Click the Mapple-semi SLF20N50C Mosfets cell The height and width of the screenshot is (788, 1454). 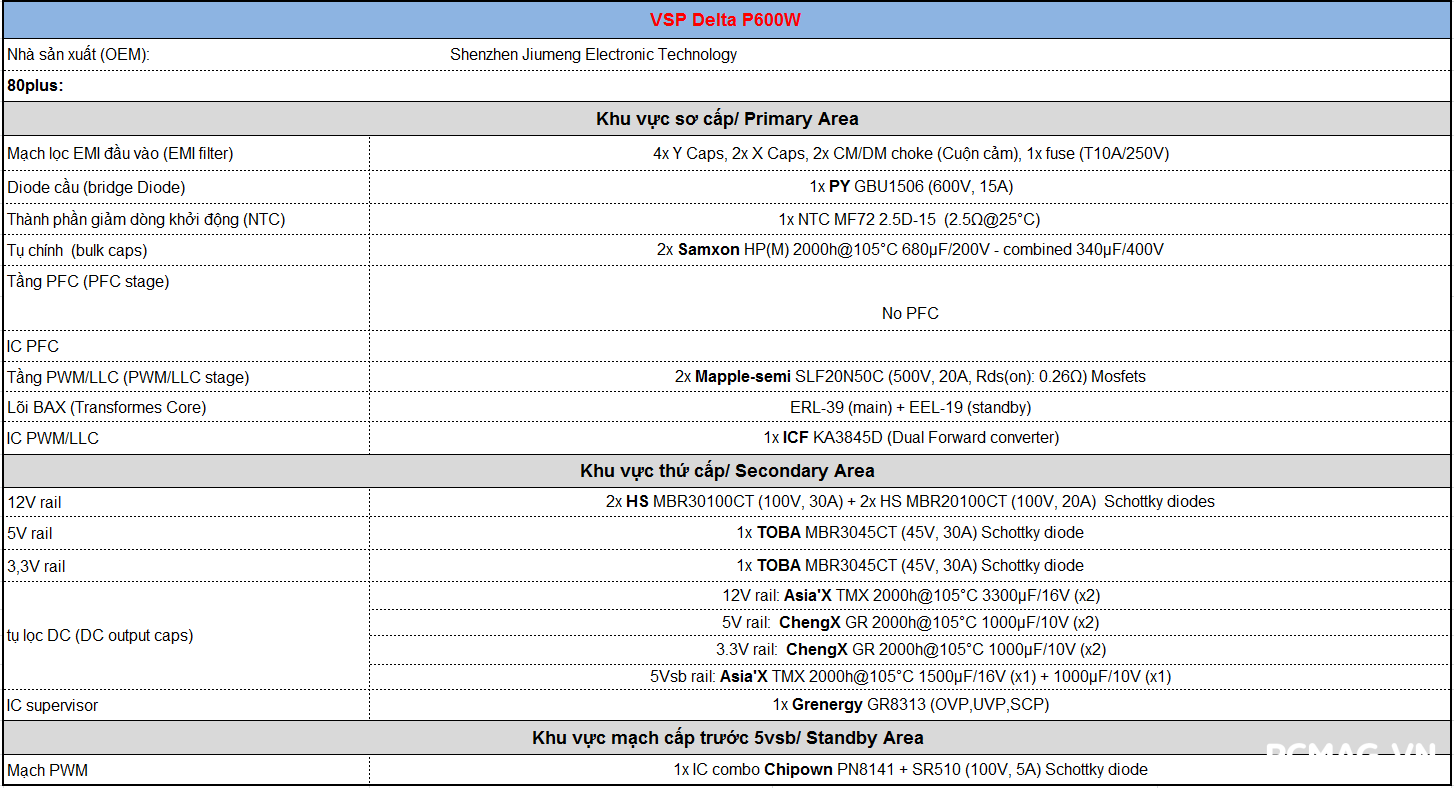click(x=910, y=377)
